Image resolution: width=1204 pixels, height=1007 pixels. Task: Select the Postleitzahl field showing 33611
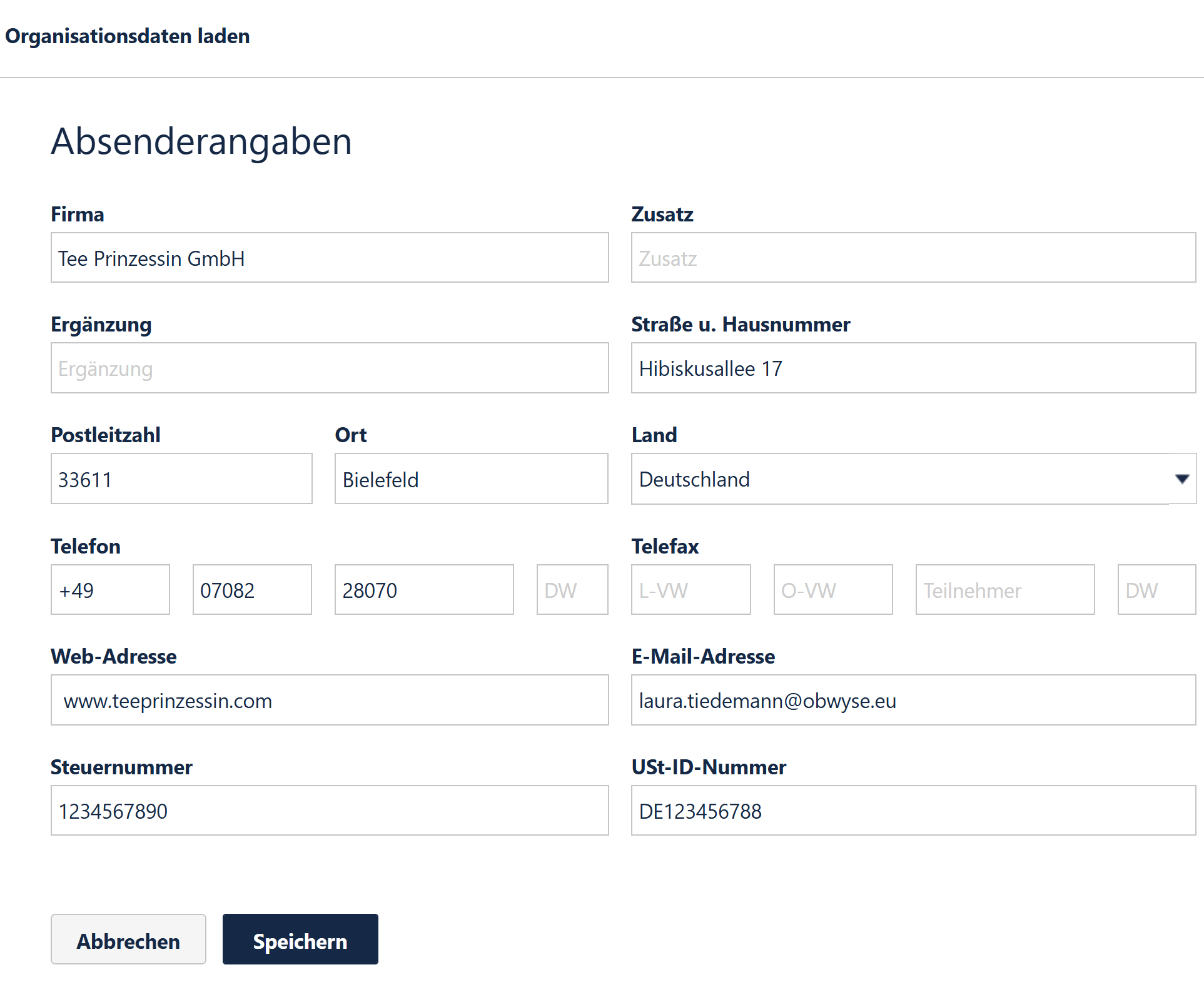tap(181, 478)
